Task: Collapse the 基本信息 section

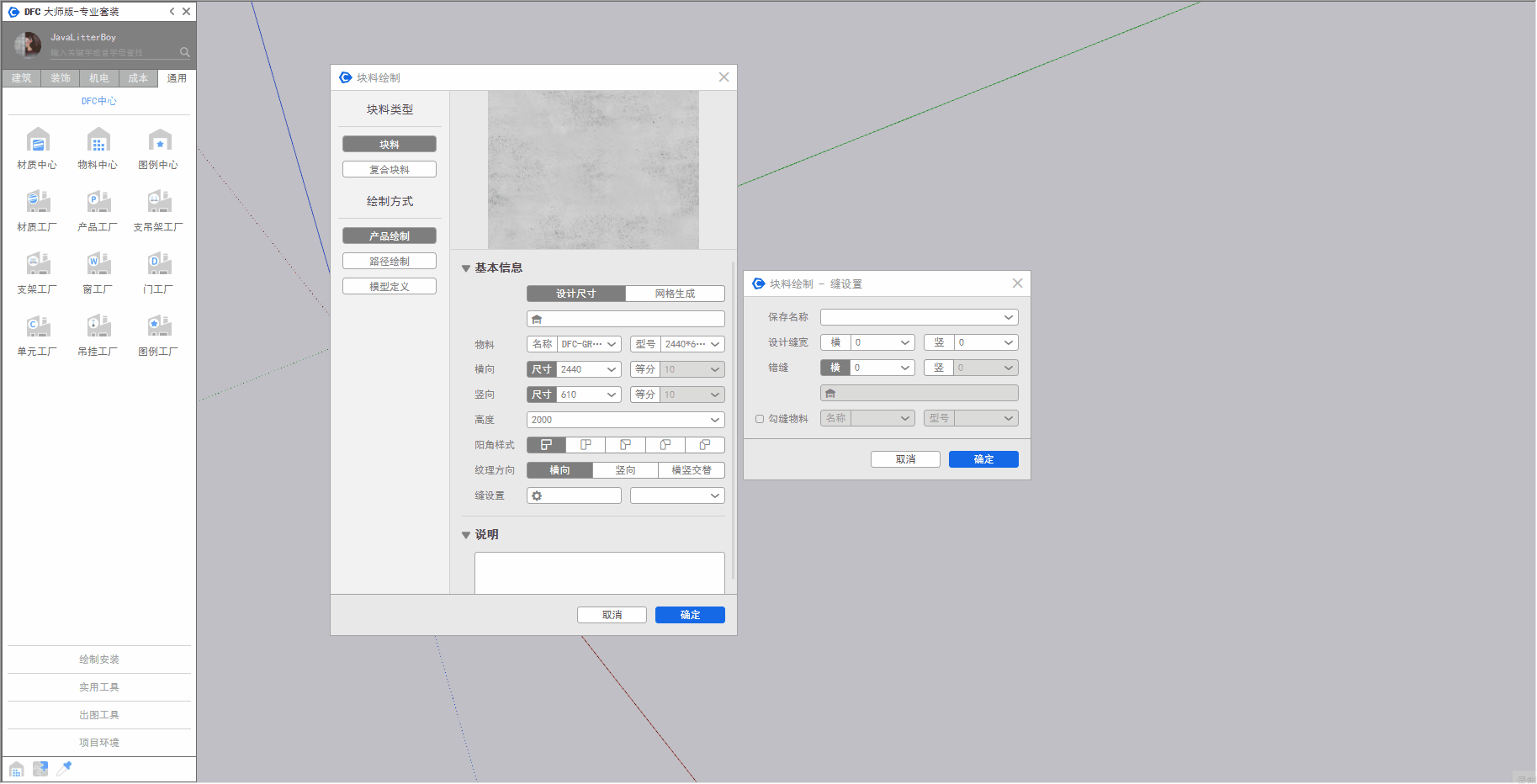Action: tap(466, 268)
